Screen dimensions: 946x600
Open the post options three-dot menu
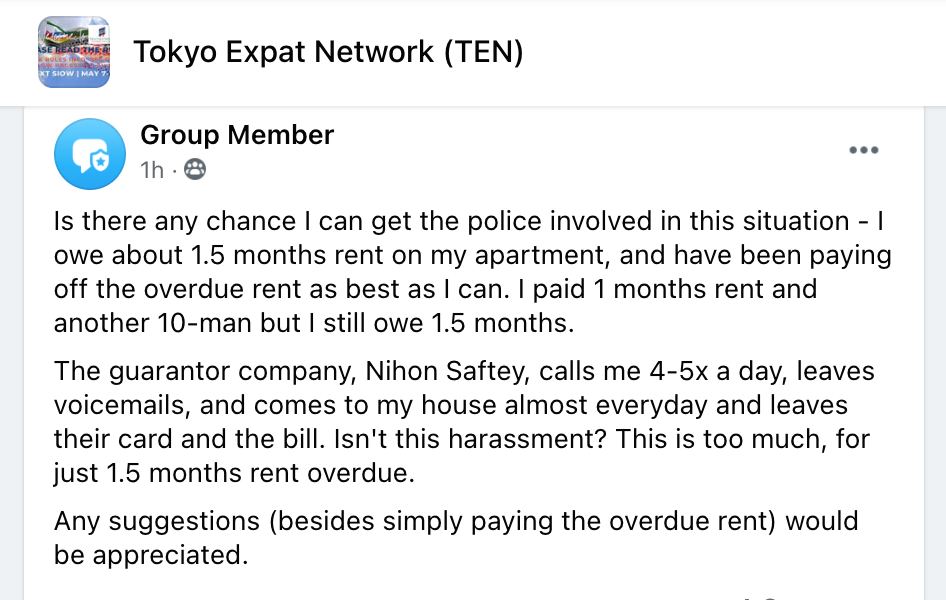pos(863,151)
